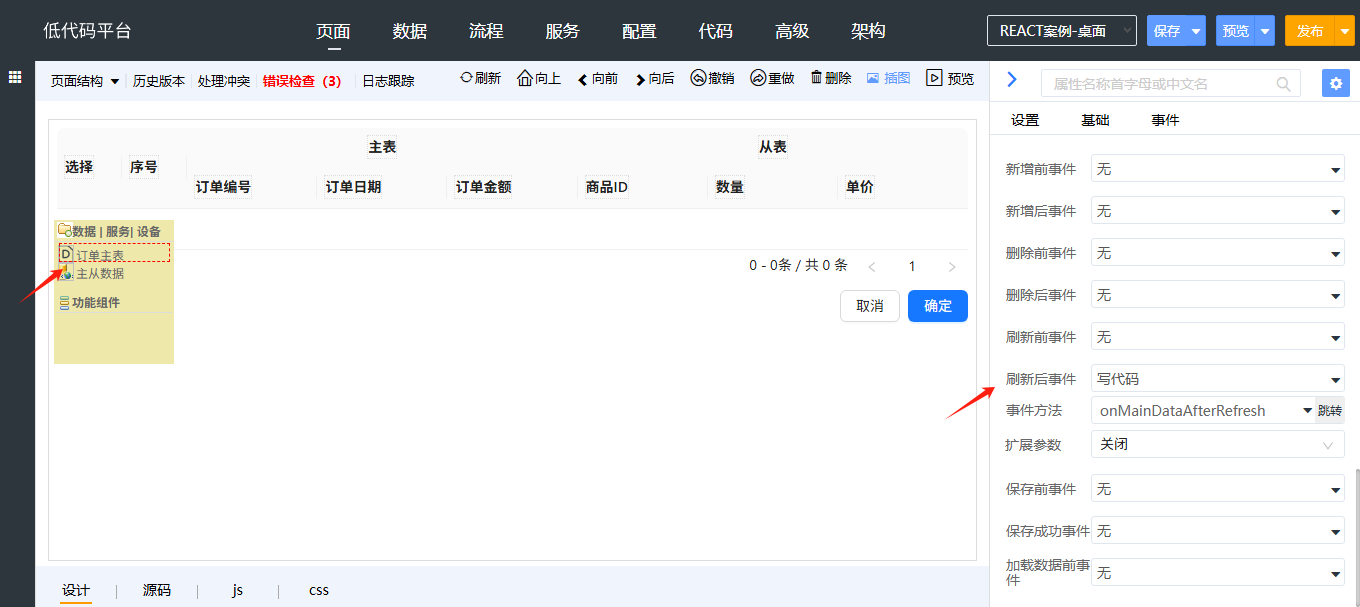This screenshot has width=1360, height=607.
Task: Undo using the 撤销 toolbar icon
Action: 712,78
